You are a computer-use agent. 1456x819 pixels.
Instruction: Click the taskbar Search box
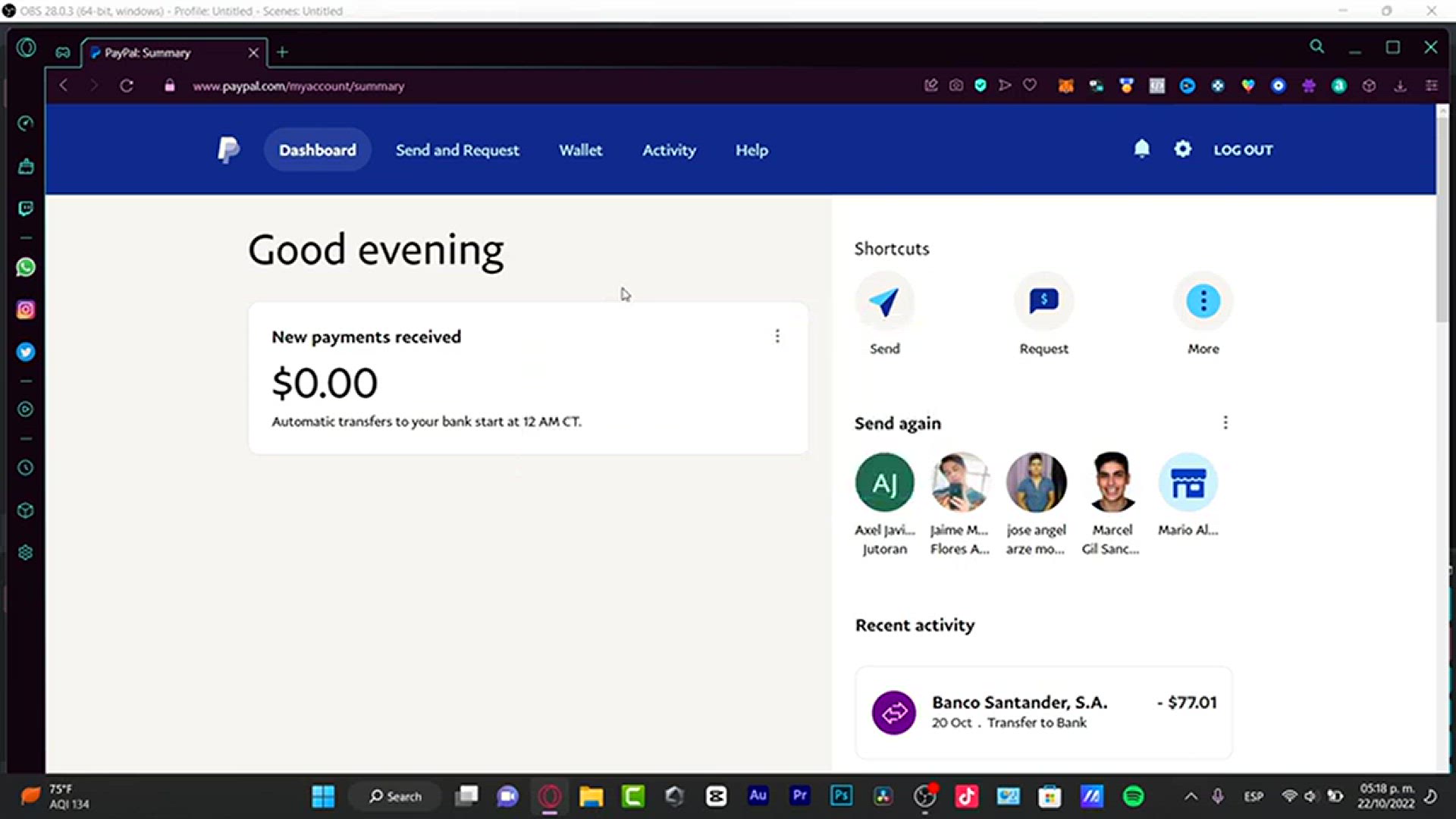point(394,796)
